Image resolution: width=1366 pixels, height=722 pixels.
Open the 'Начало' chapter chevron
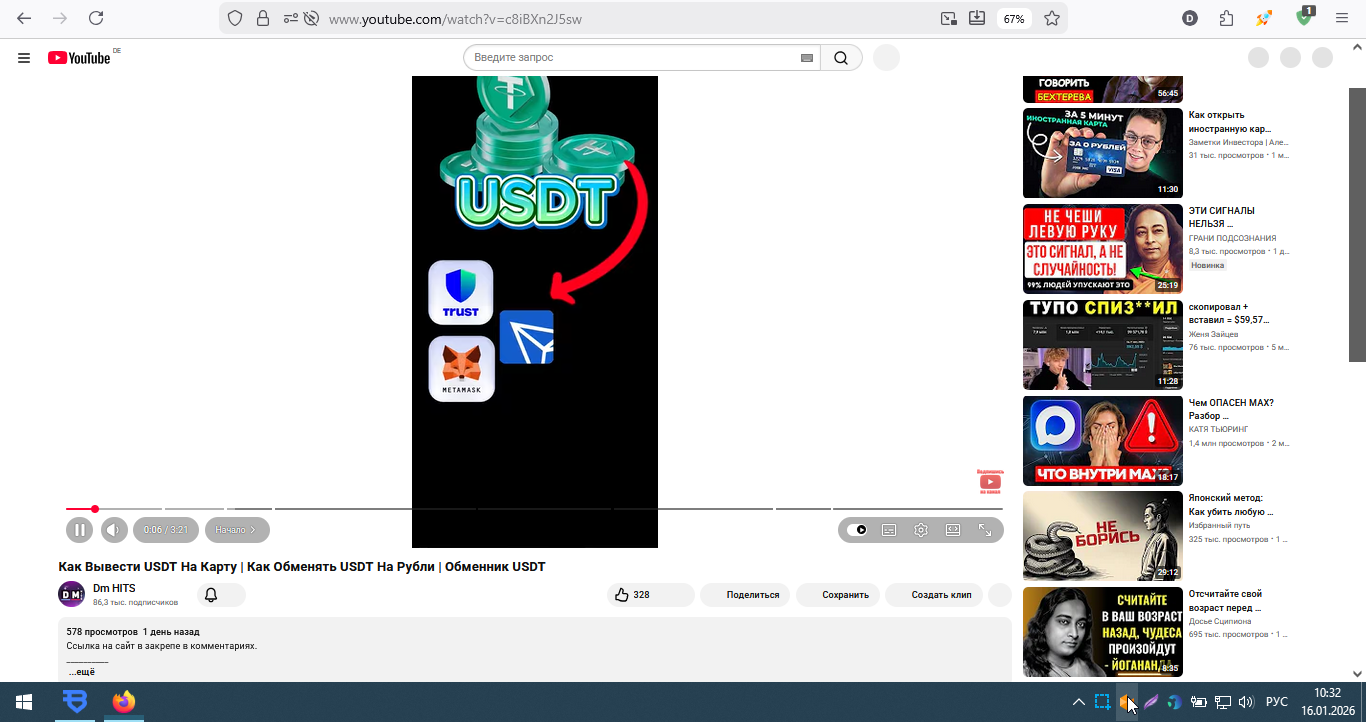point(237,530)
